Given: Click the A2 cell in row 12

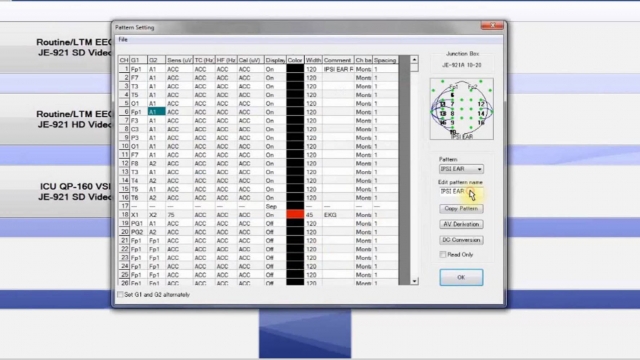Looking at the screenshot, I should [156, 163].
